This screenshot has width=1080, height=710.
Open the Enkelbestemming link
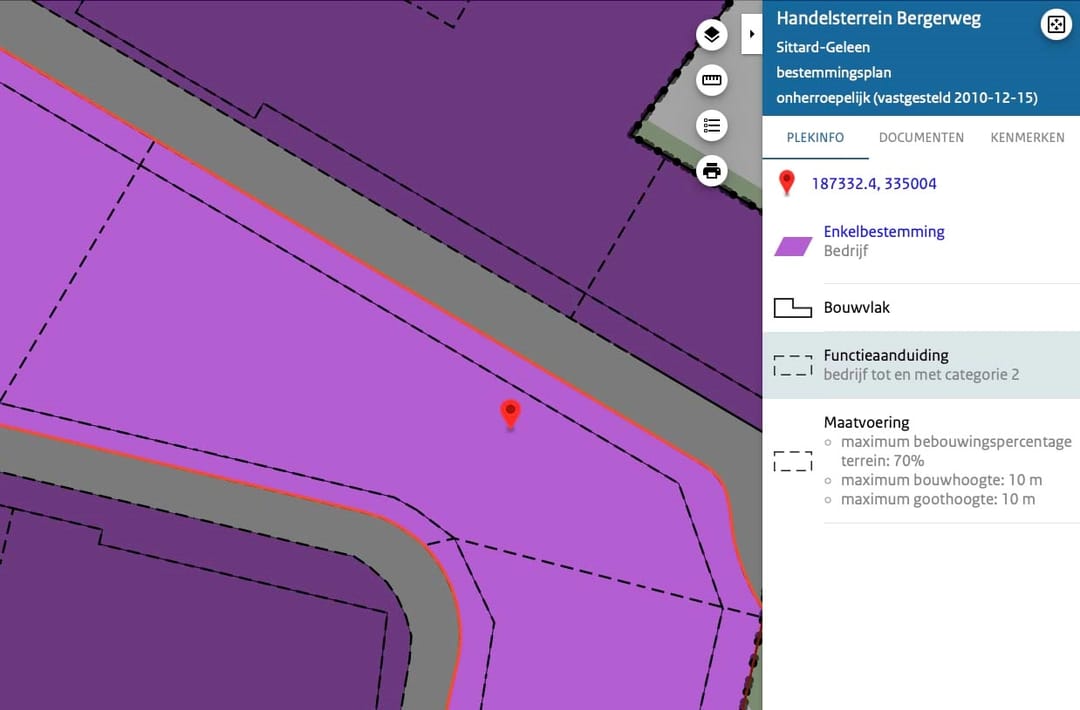pos(883,231)
